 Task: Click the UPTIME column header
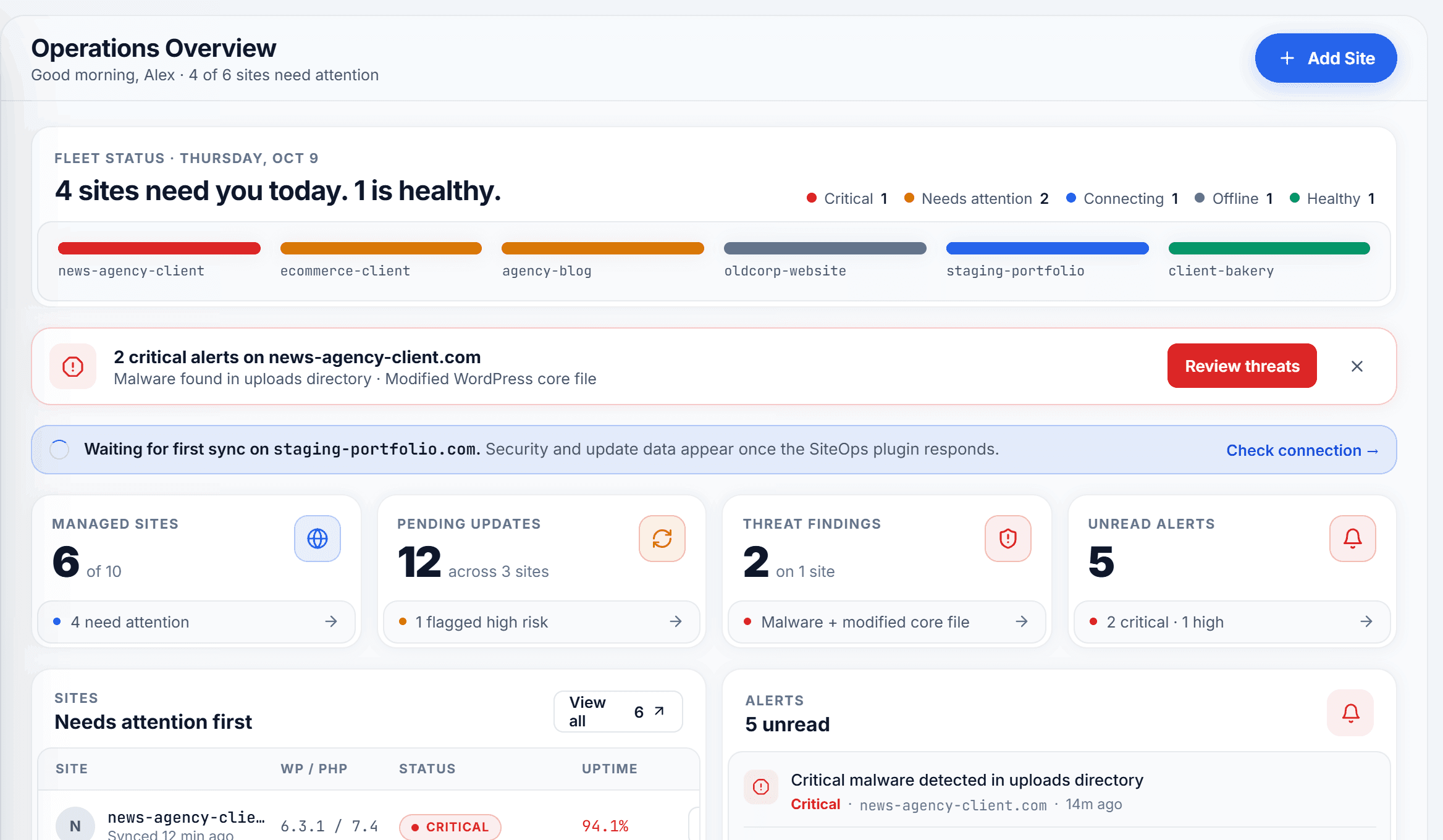610,769
